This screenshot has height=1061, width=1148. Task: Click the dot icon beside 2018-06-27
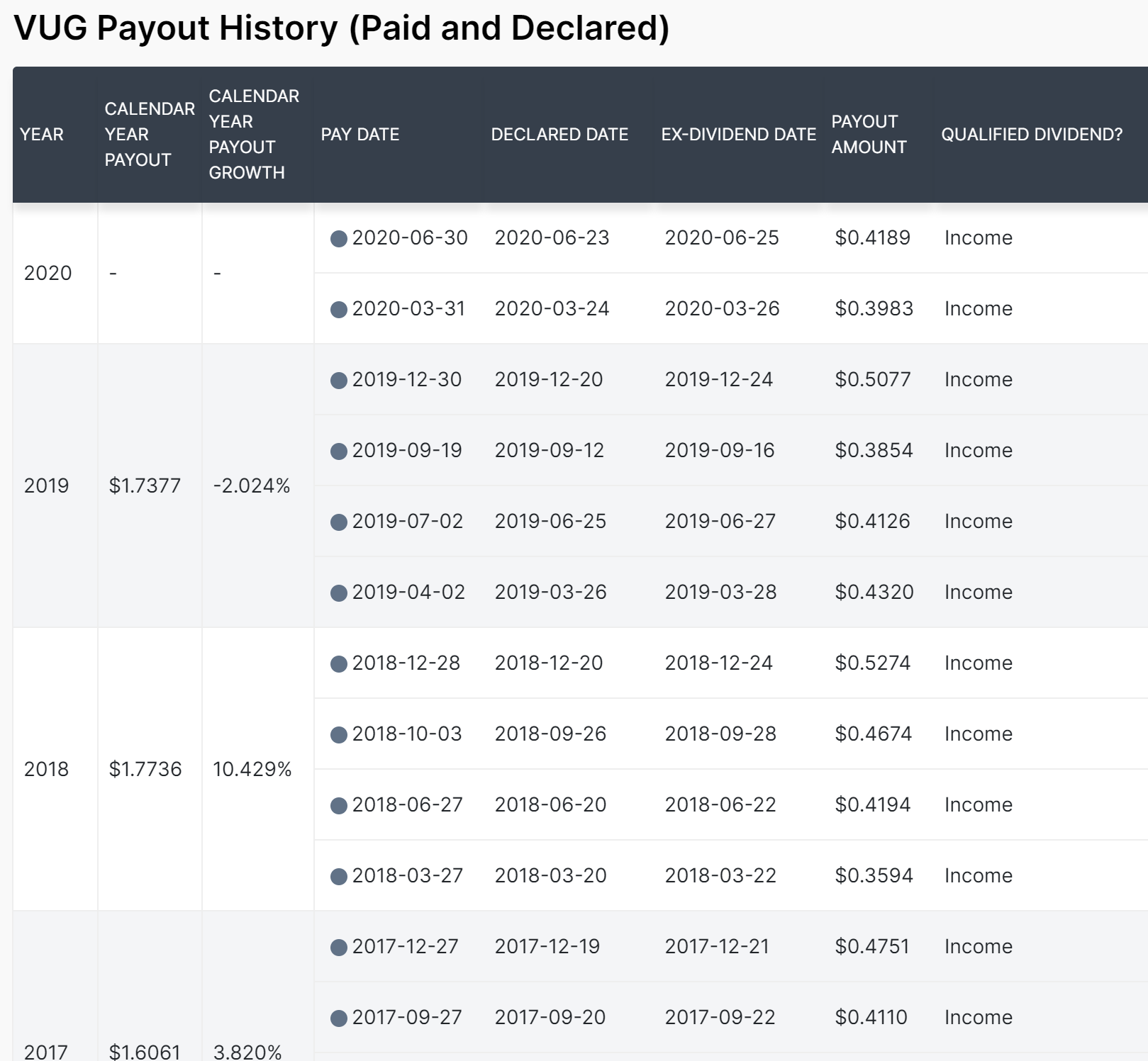tap(339, 806)
